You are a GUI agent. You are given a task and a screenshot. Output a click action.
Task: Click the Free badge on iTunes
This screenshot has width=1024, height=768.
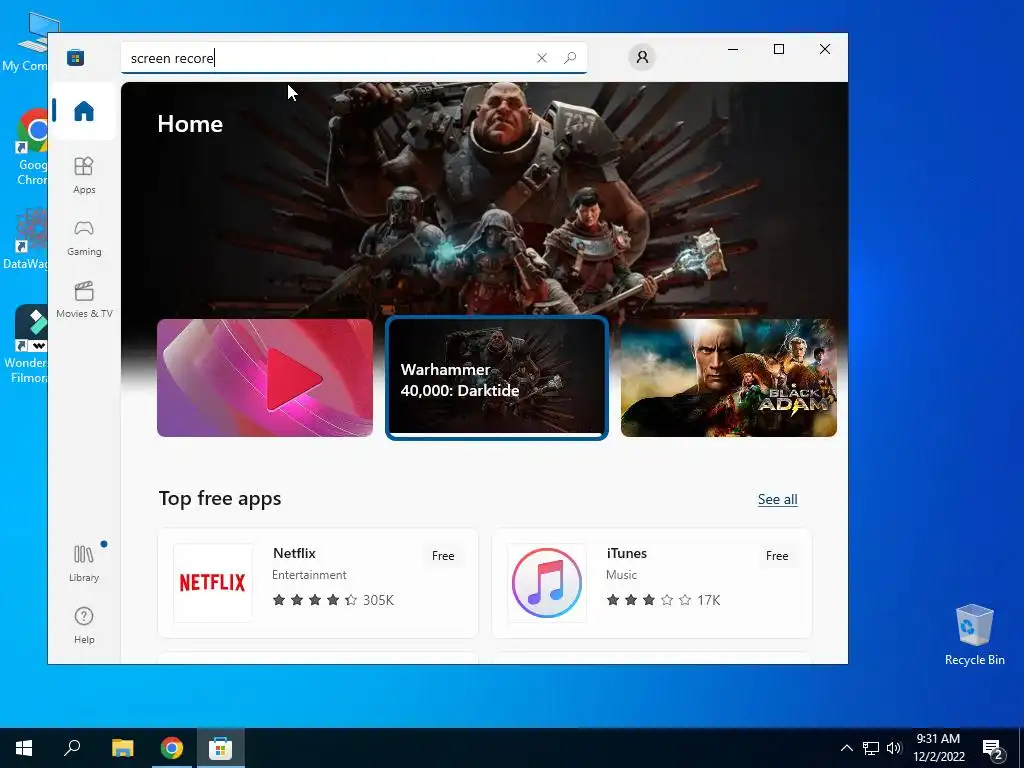tap(777, 556)
